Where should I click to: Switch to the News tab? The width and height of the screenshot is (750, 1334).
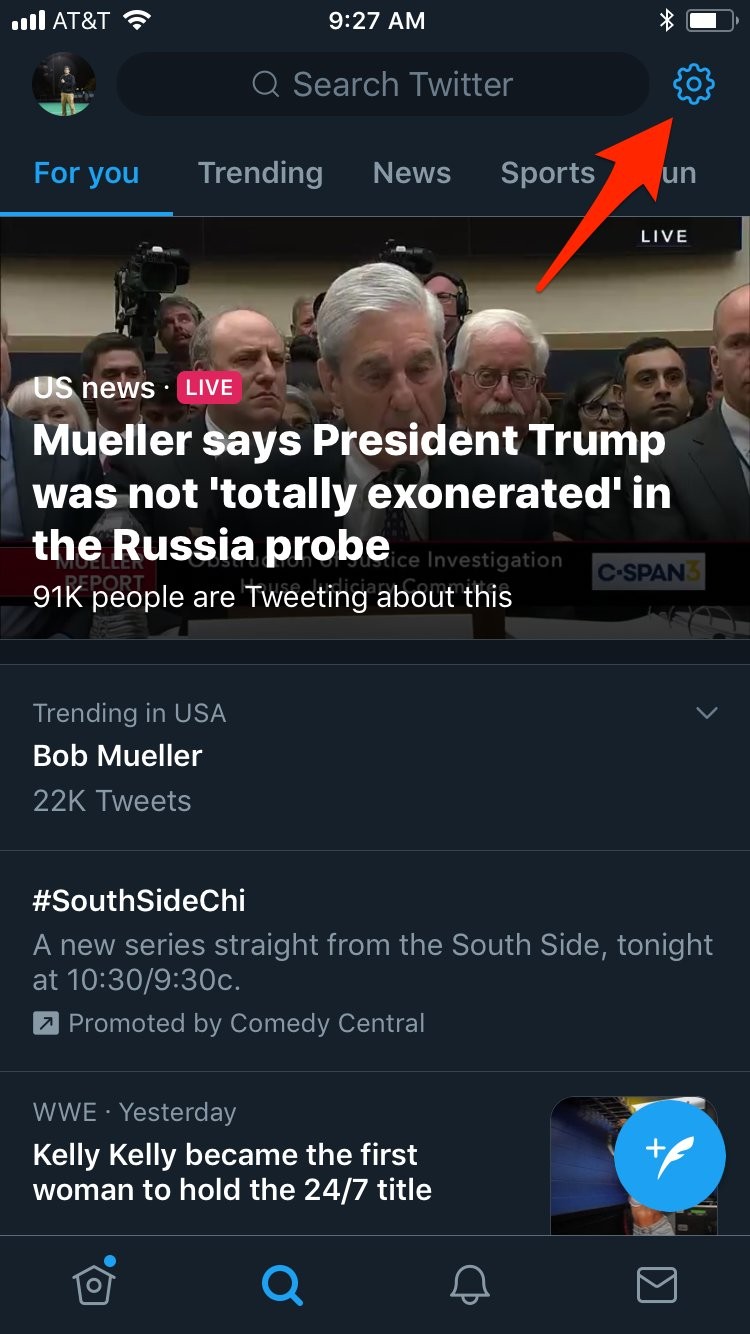pos(411,173)
